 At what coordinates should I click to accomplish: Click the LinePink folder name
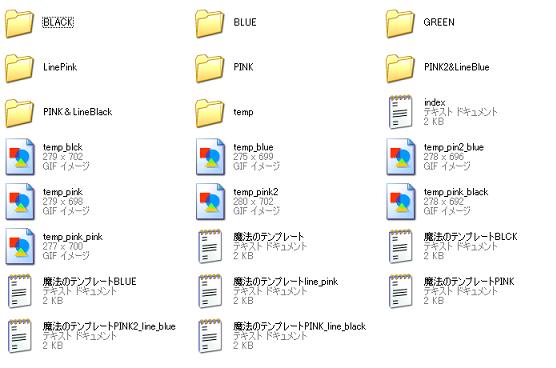(60, 67)
